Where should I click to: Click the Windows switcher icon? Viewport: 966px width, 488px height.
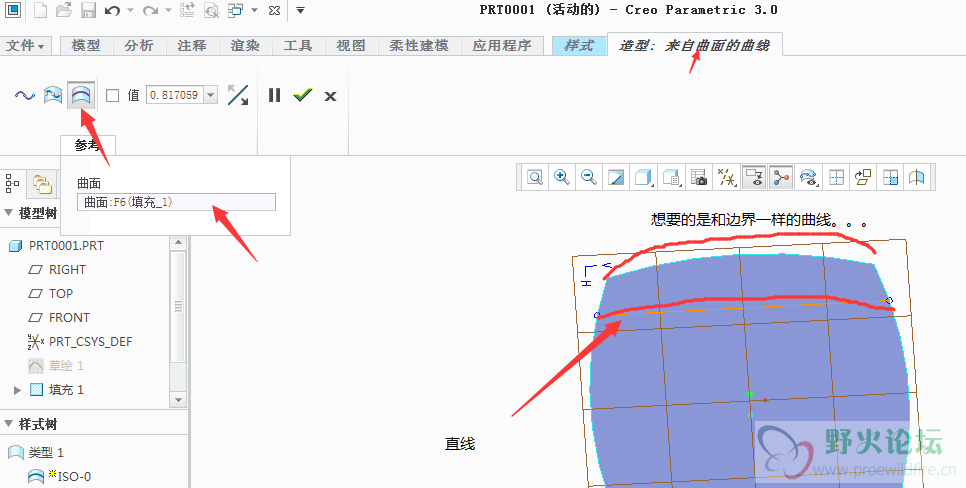tap(235, 10)
